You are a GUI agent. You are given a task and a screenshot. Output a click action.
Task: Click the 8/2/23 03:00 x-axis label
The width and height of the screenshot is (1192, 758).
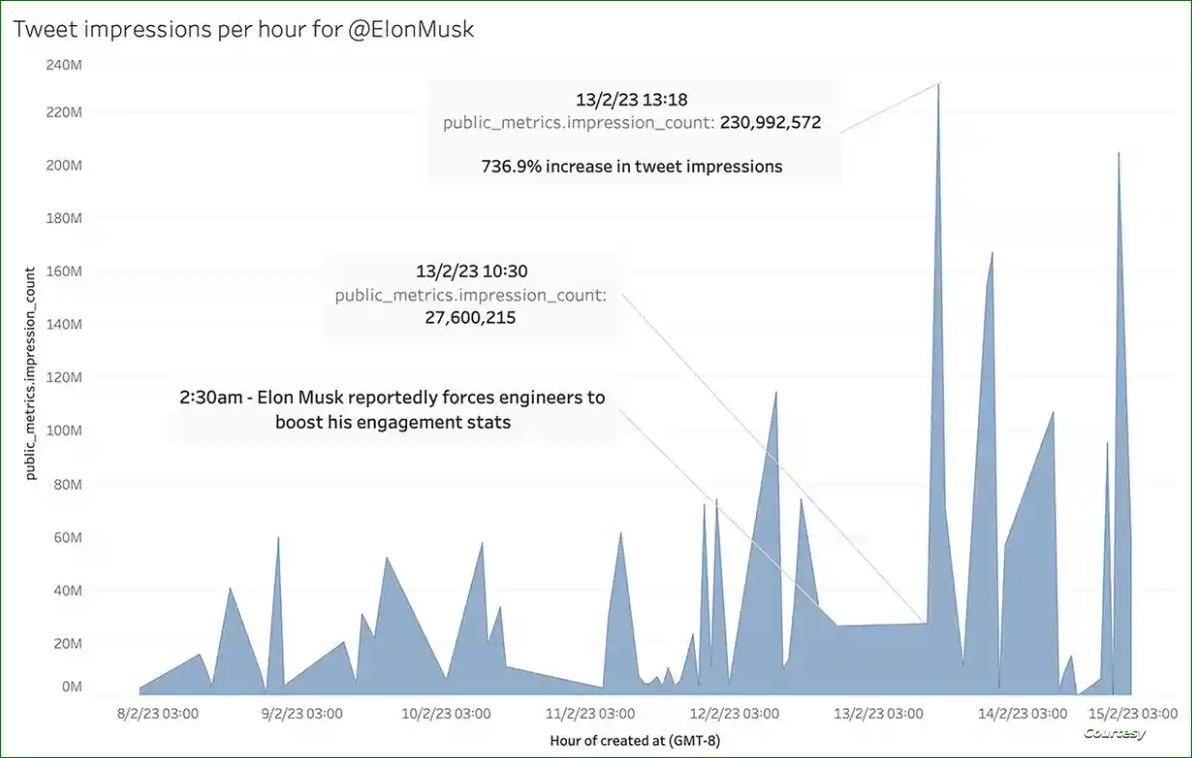tap(158, 714)
